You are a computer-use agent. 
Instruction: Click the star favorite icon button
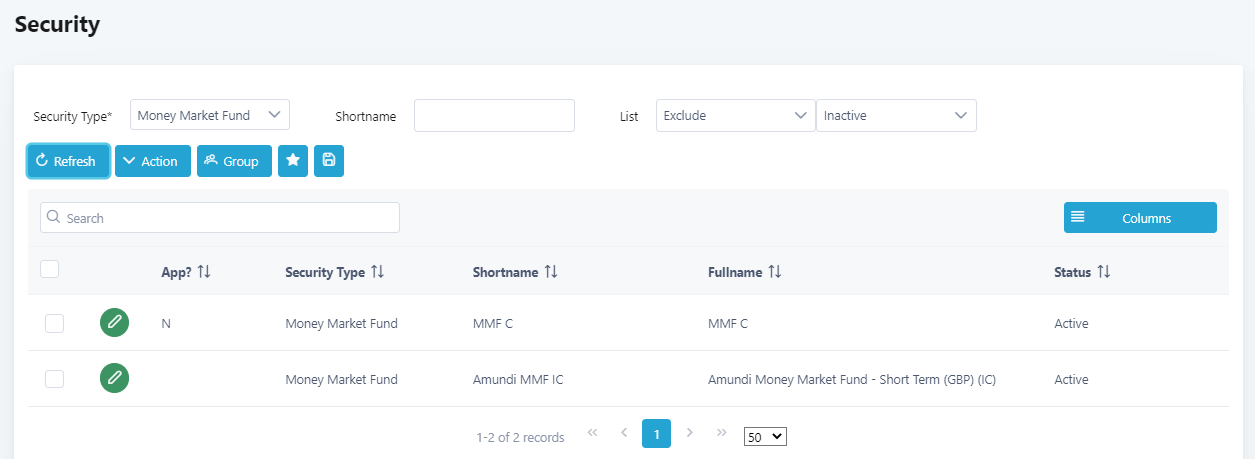point(293,161)
